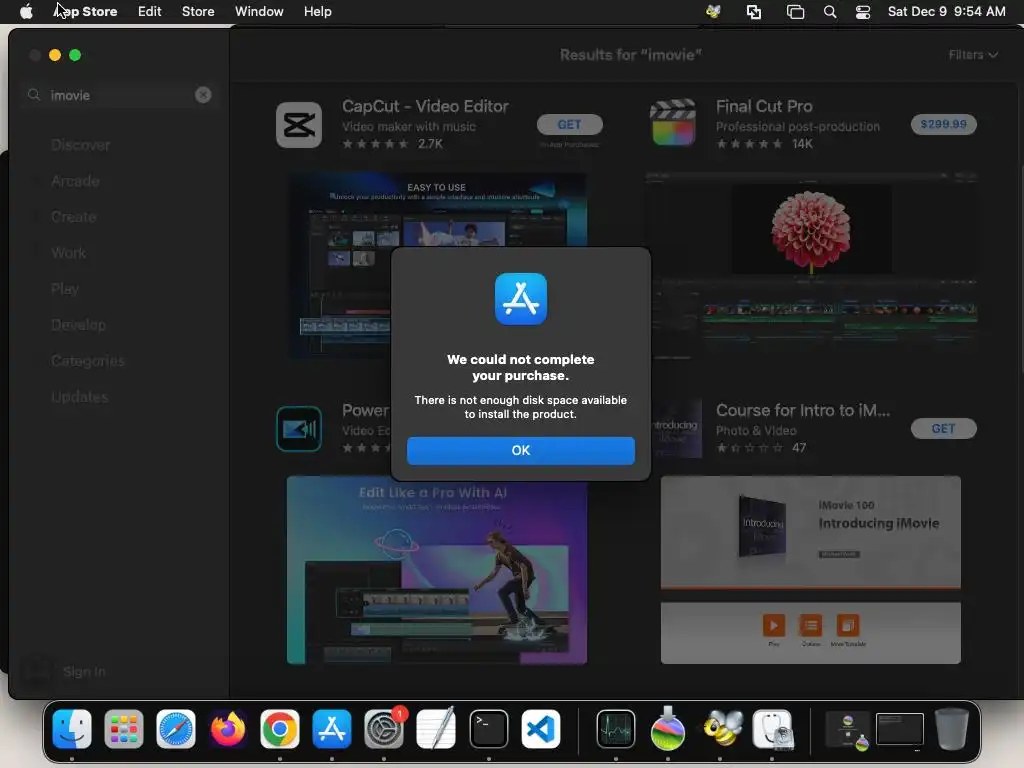
Task: Click the CapCut app icon
Action: [299, 125]
